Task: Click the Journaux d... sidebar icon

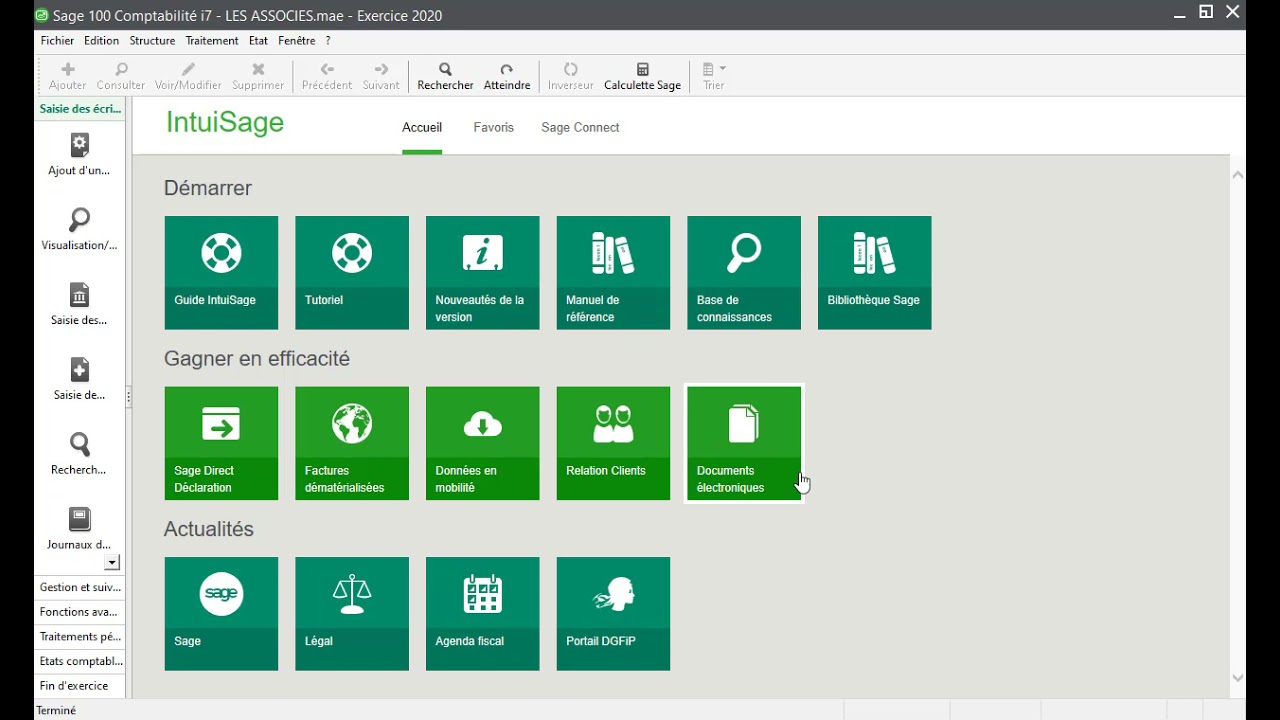Action: (79, 530)
